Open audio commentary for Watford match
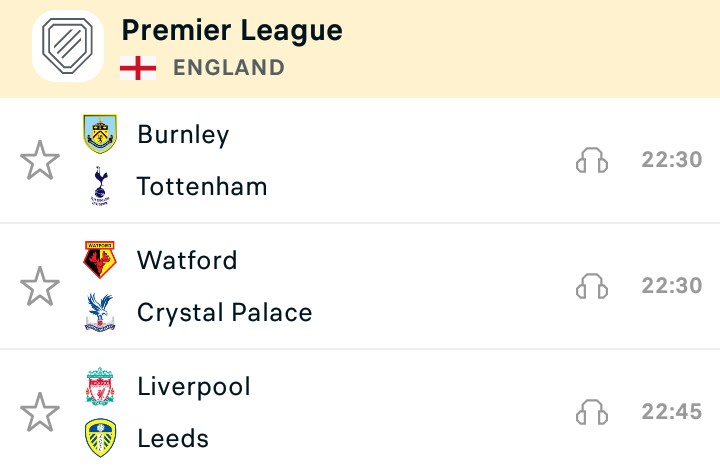This screenshot has width=720, height=474. [592, 286]
